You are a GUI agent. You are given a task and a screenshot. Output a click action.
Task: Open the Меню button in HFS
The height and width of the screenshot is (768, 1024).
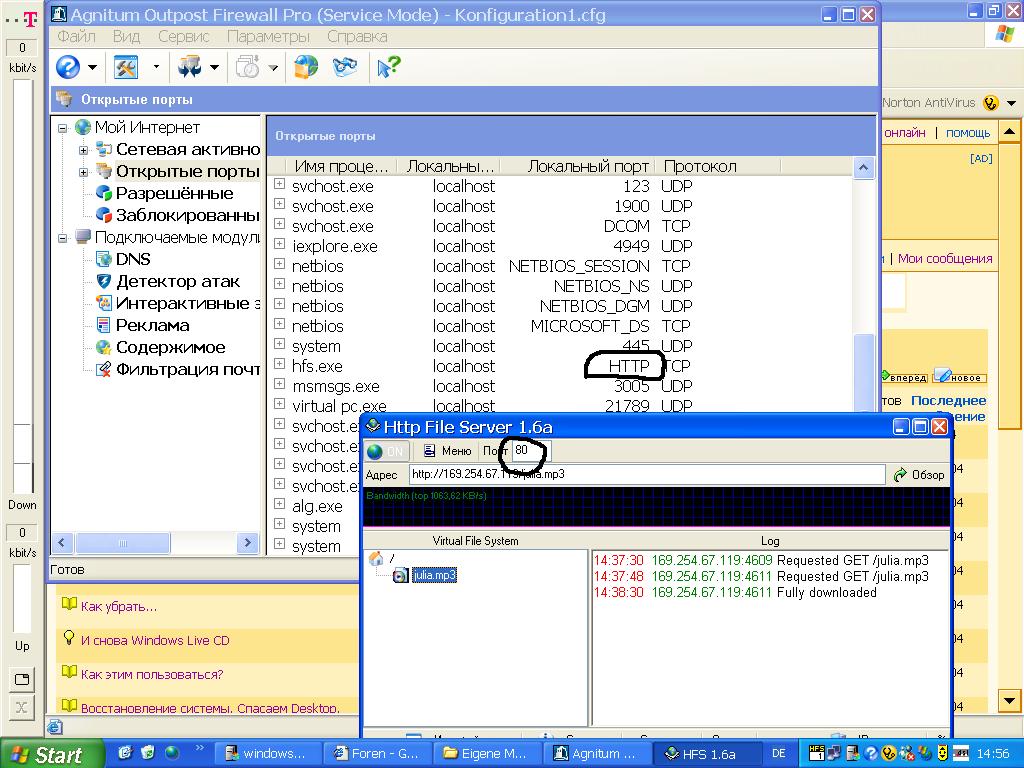447,451
